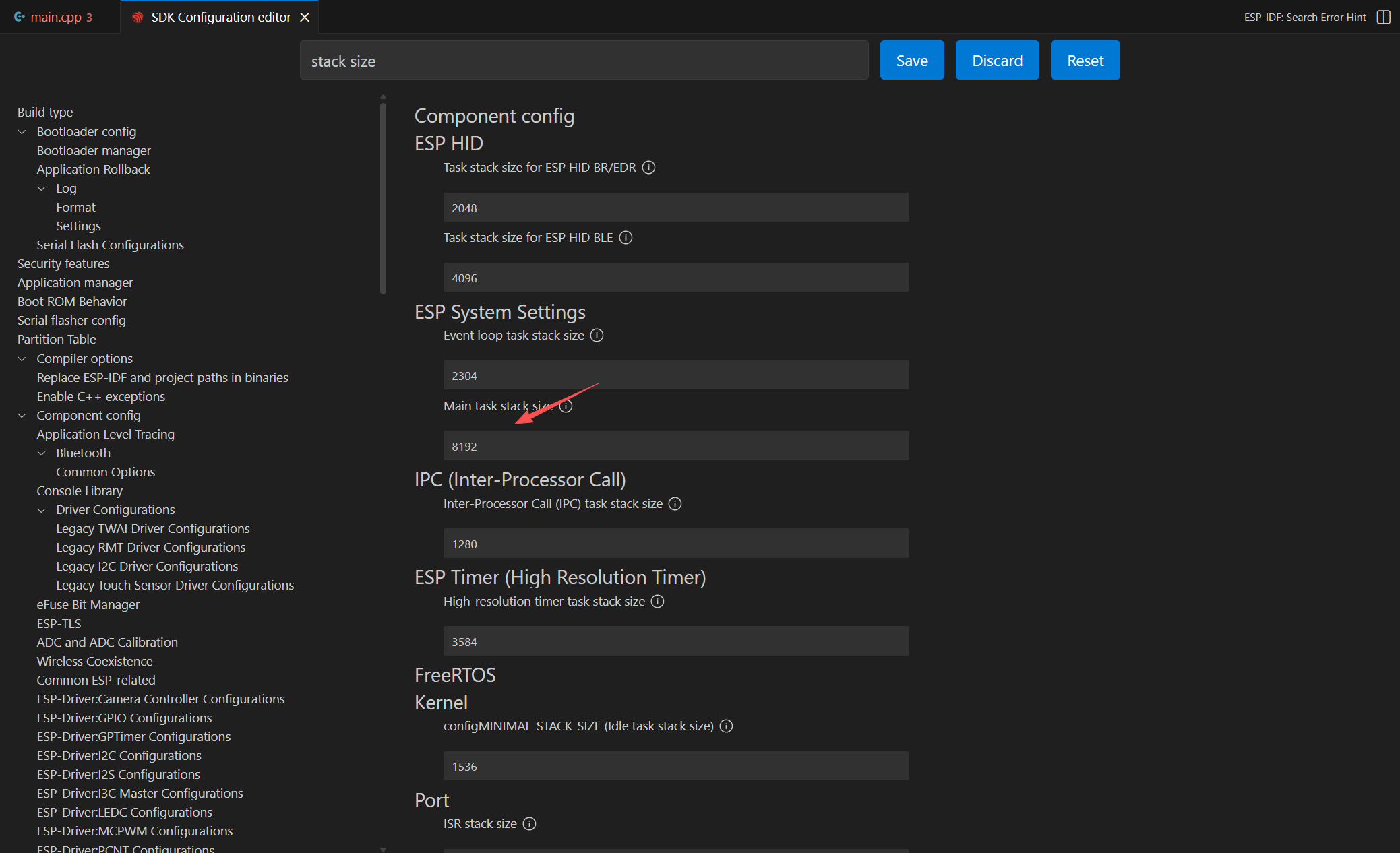Image resolution: width=1400 pixels, height=853 pixels.
Task: Collapse the Bootloader config tree node
Action: coord(22,131)
